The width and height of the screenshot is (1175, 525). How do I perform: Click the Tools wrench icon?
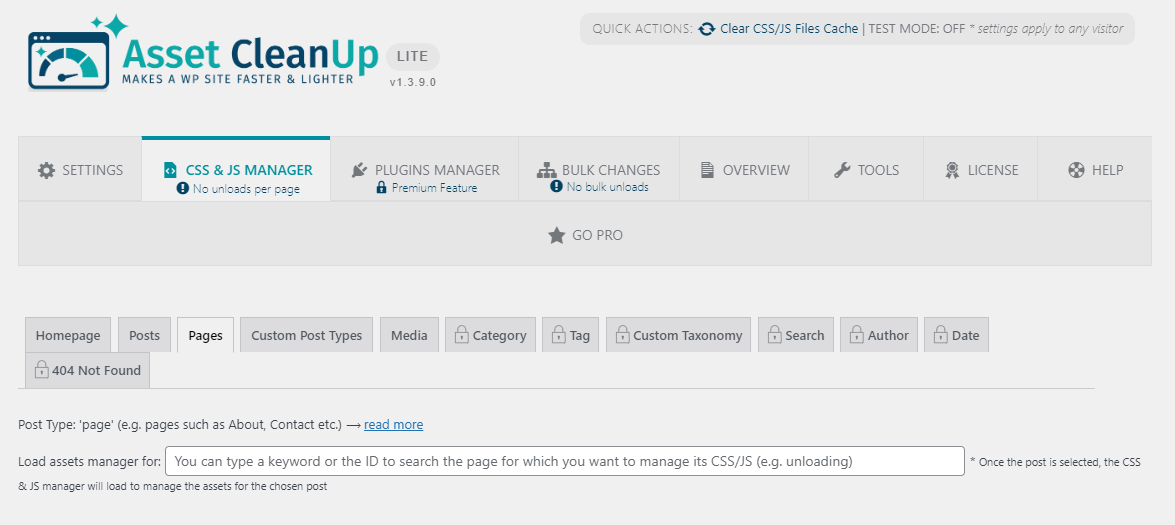[x=842, y=170]
